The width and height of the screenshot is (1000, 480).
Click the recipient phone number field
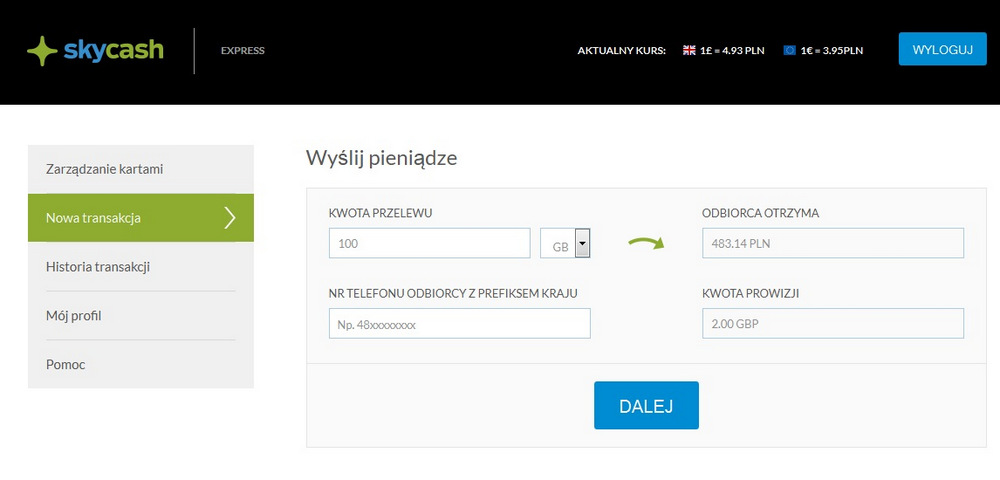tap(459, 324)
